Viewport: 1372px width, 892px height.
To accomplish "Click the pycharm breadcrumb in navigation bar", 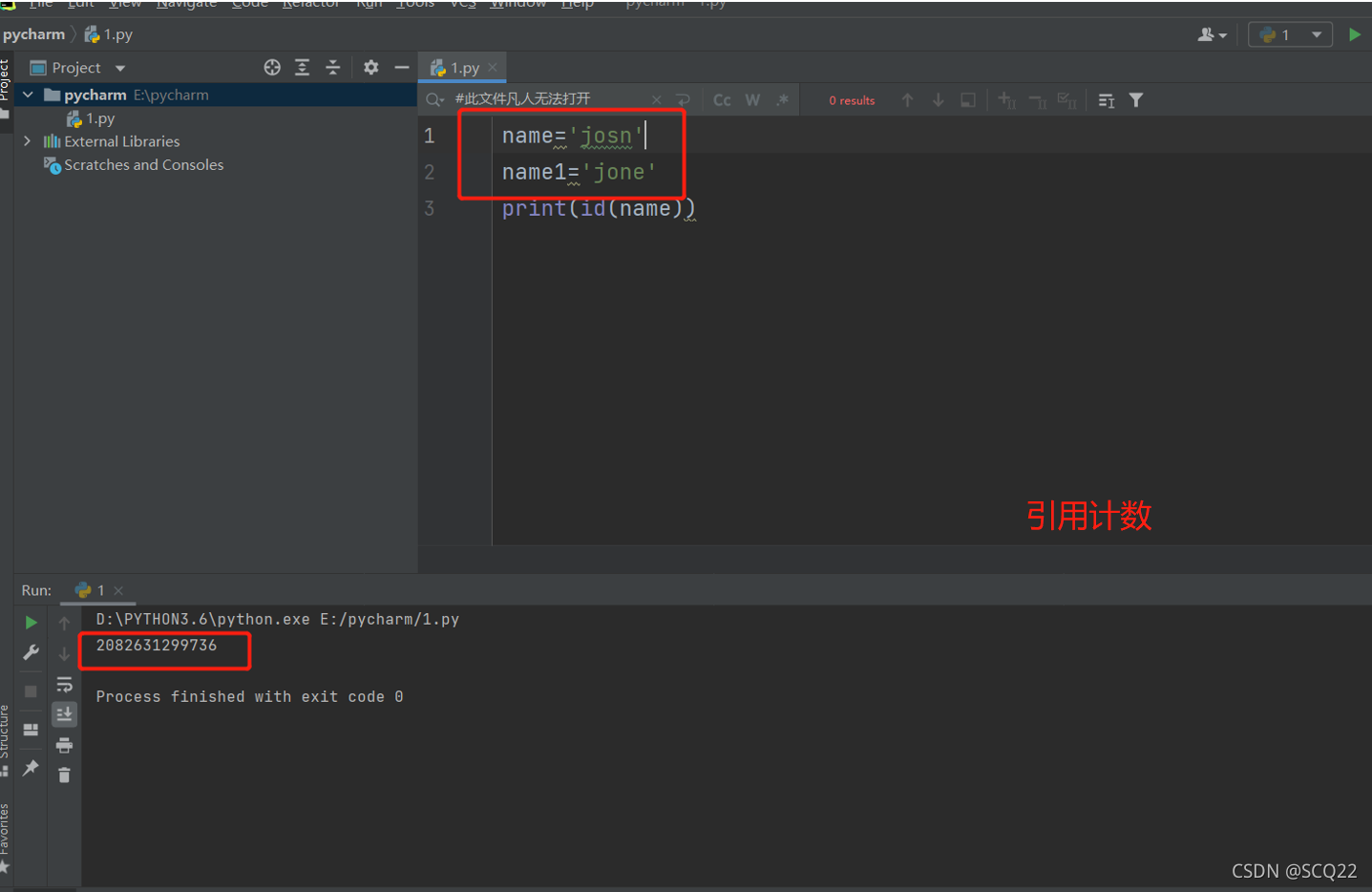I will (x=33, y=34).
